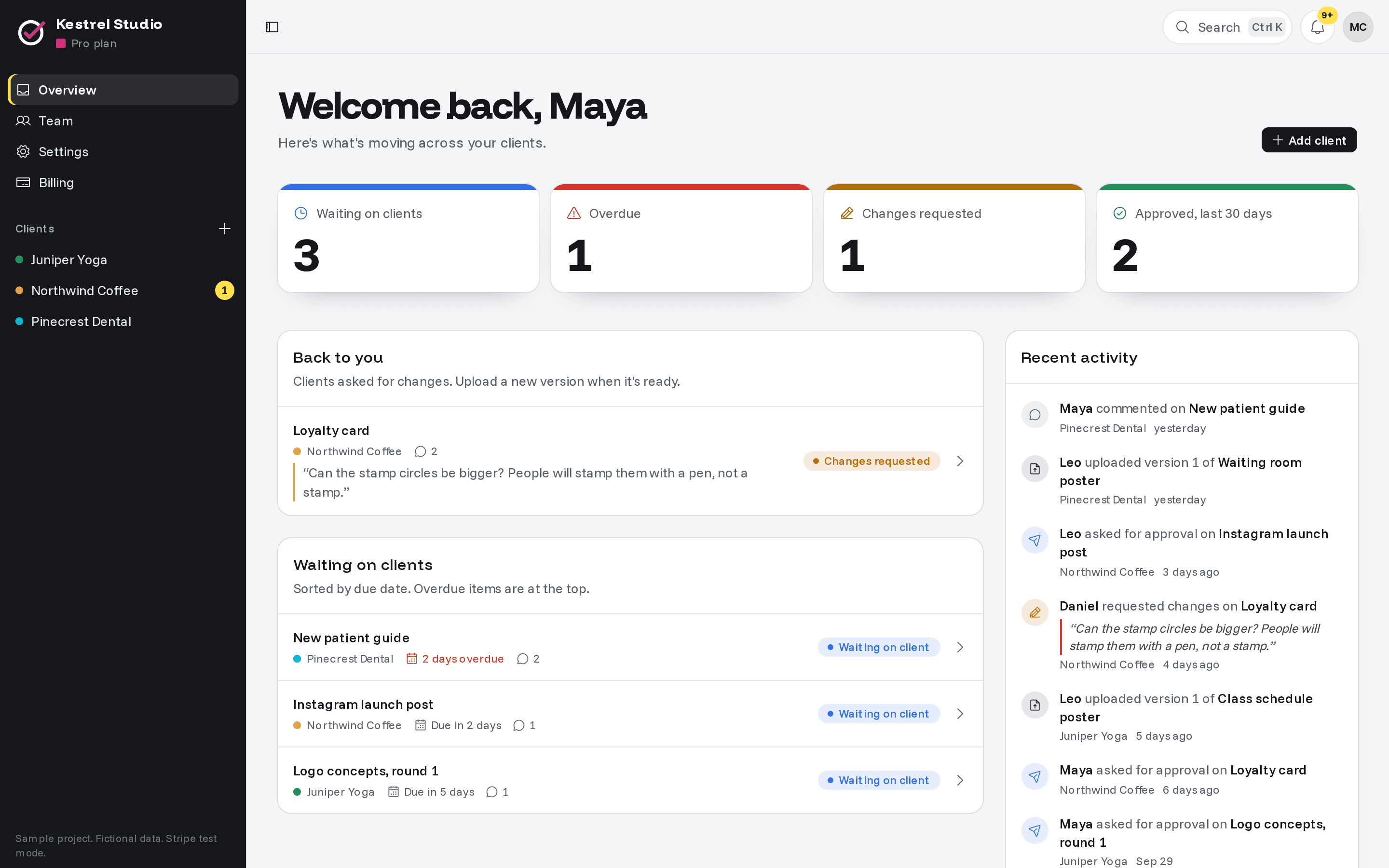Open the Approved, last 30 days card

1227,238
